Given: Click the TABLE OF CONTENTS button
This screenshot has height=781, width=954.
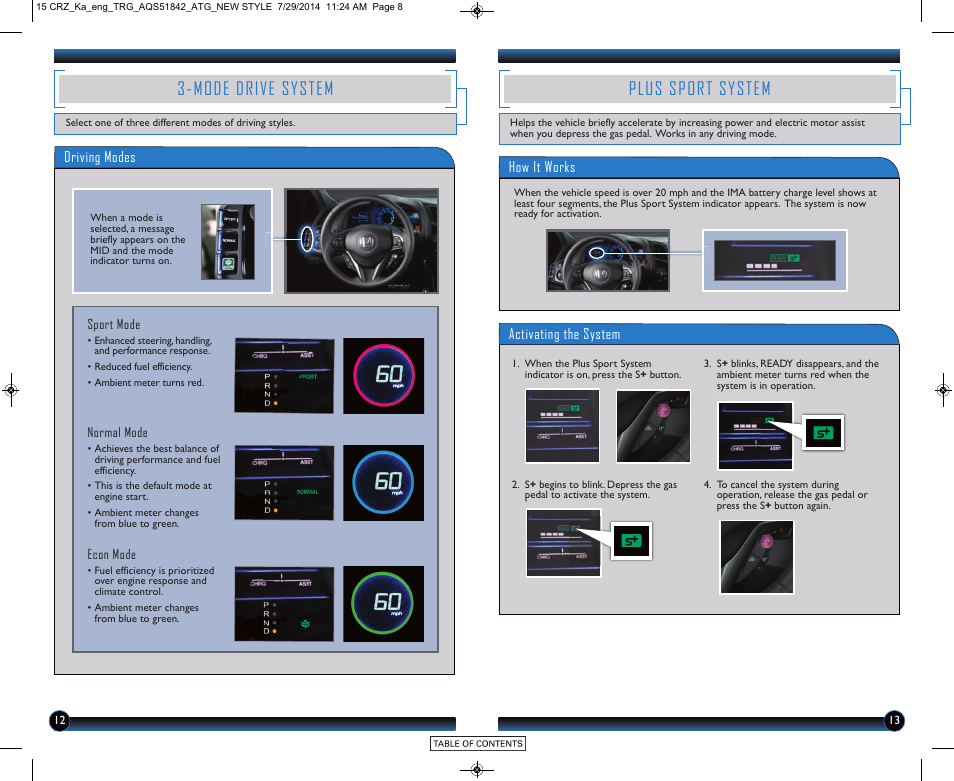Looking at the screenshot, I should click(x=478, y=743).
